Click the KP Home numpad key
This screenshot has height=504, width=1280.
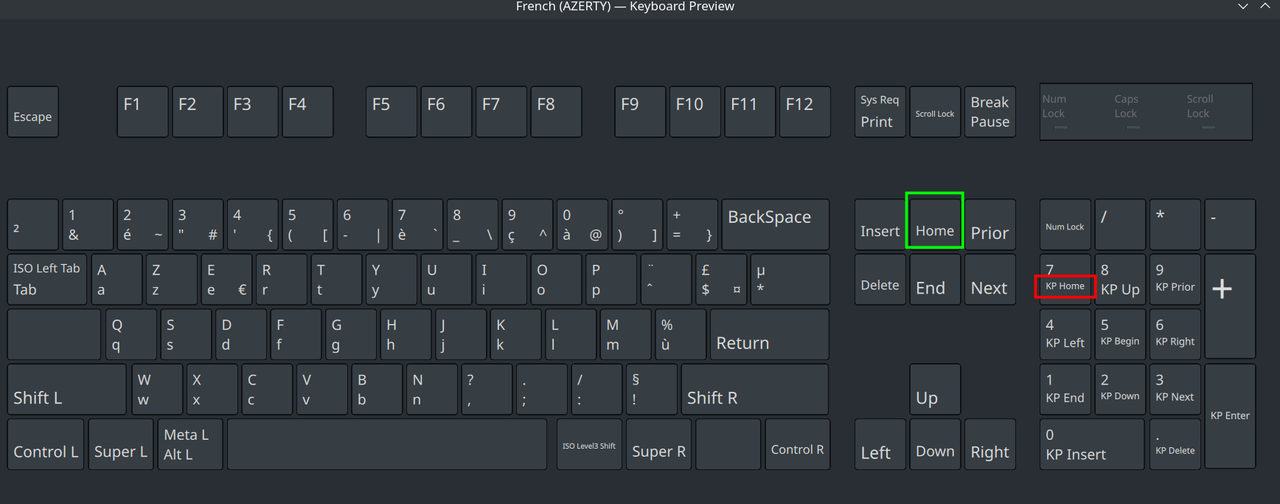pos(1065,280)
